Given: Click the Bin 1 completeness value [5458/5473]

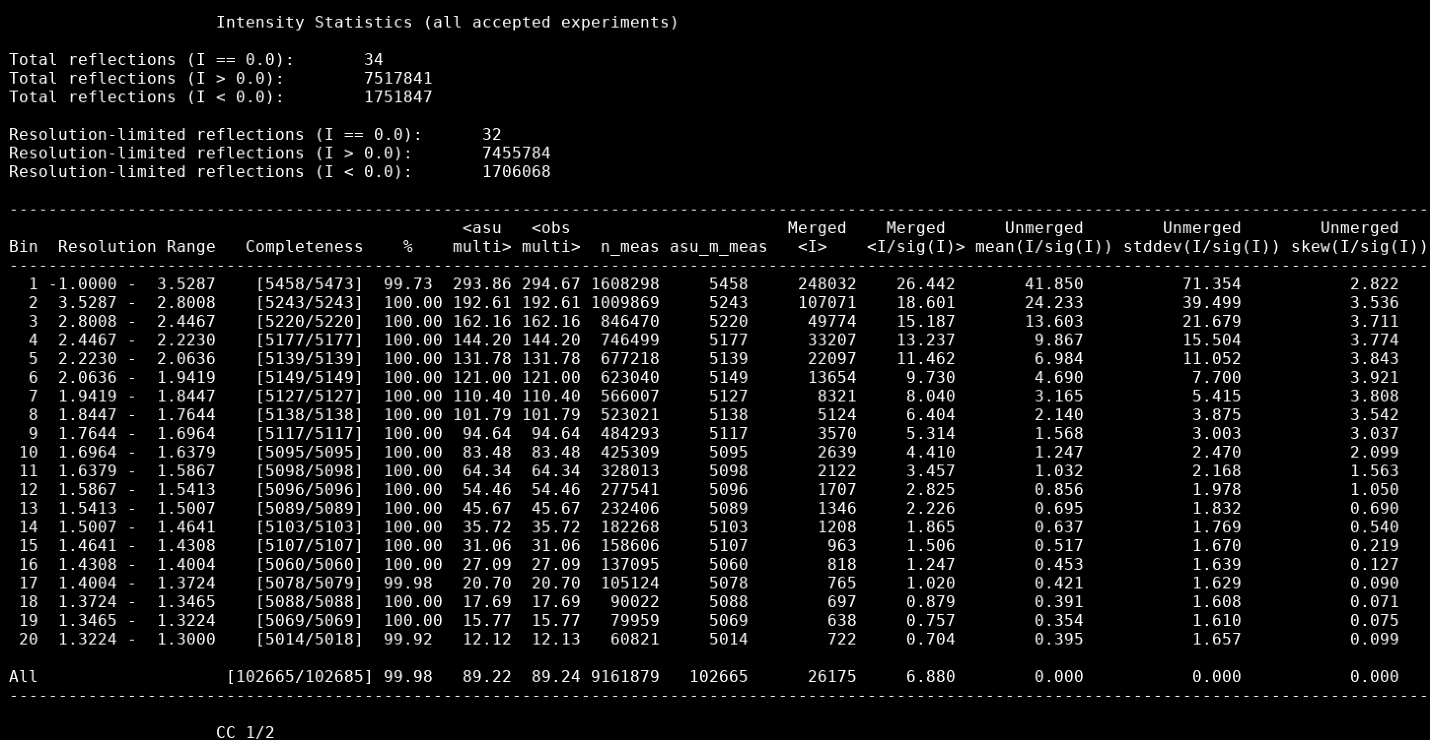Looking at the screenshot, I should pyautogui.click(x=310, y=284).
